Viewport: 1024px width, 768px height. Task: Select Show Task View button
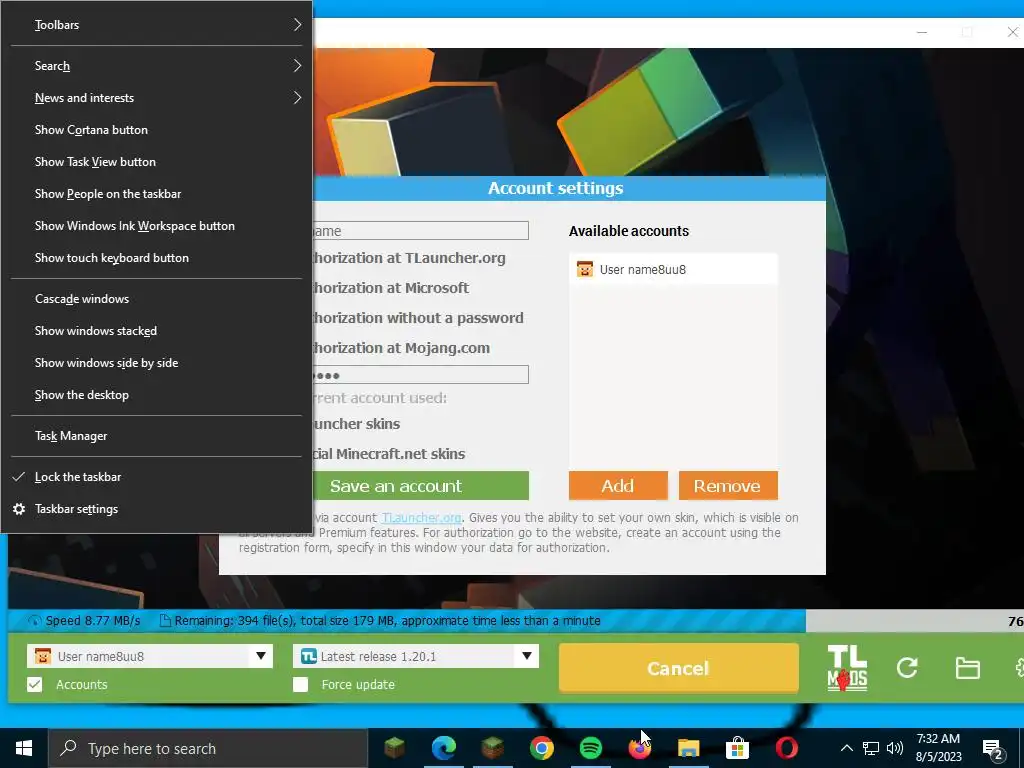pyautogui.click(x=157, y=162)
